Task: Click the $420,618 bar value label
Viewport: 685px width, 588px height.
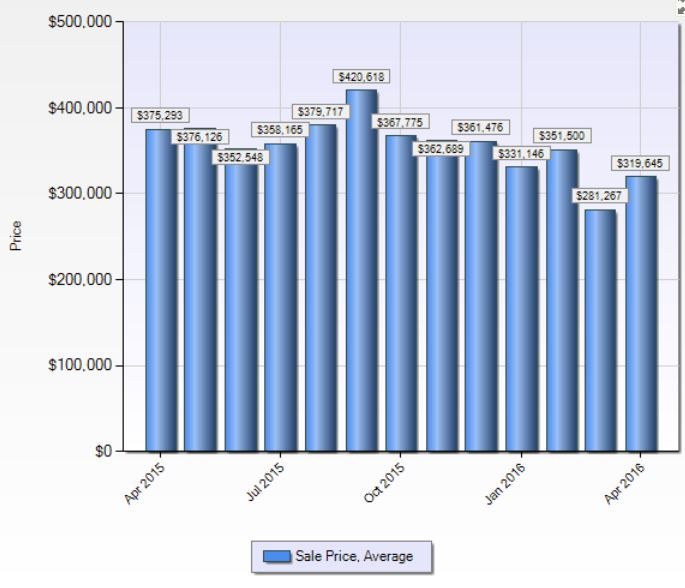Action: 361,77
